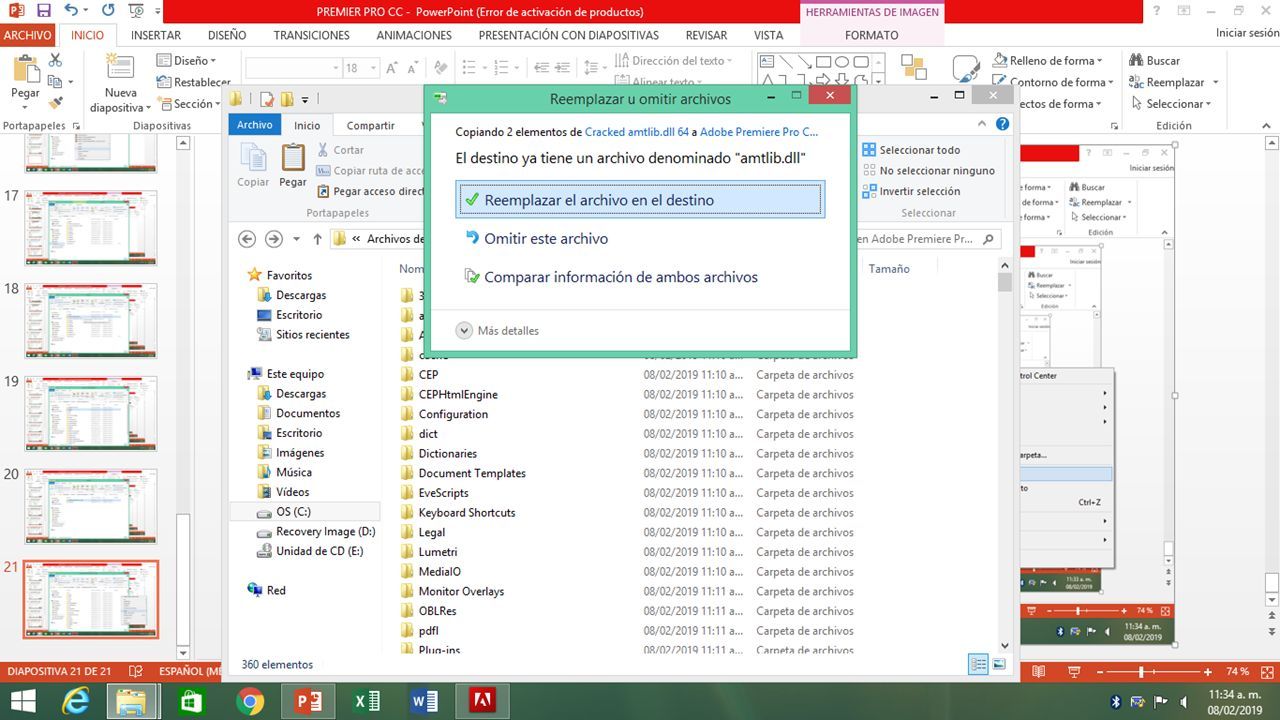Open Internet Explorer from taskbar

click(75, 701)
